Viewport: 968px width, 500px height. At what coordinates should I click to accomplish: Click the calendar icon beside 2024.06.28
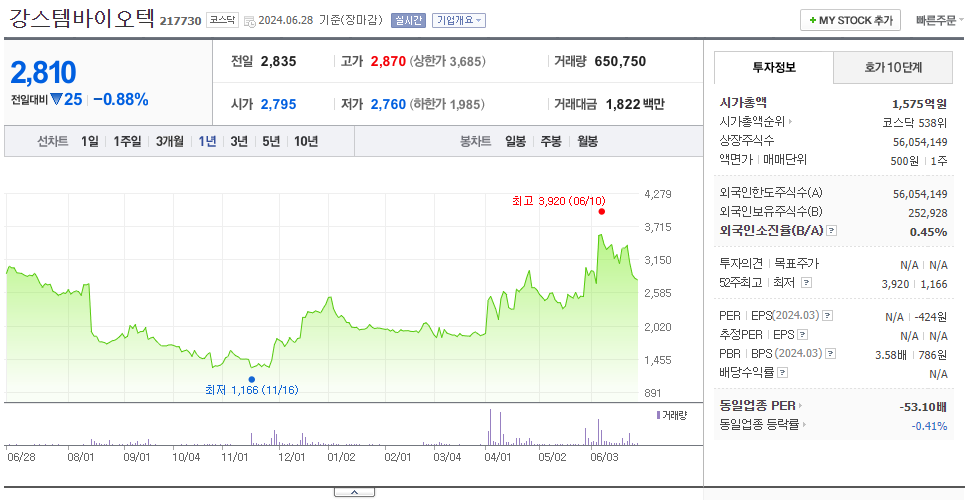click(250, 21)
